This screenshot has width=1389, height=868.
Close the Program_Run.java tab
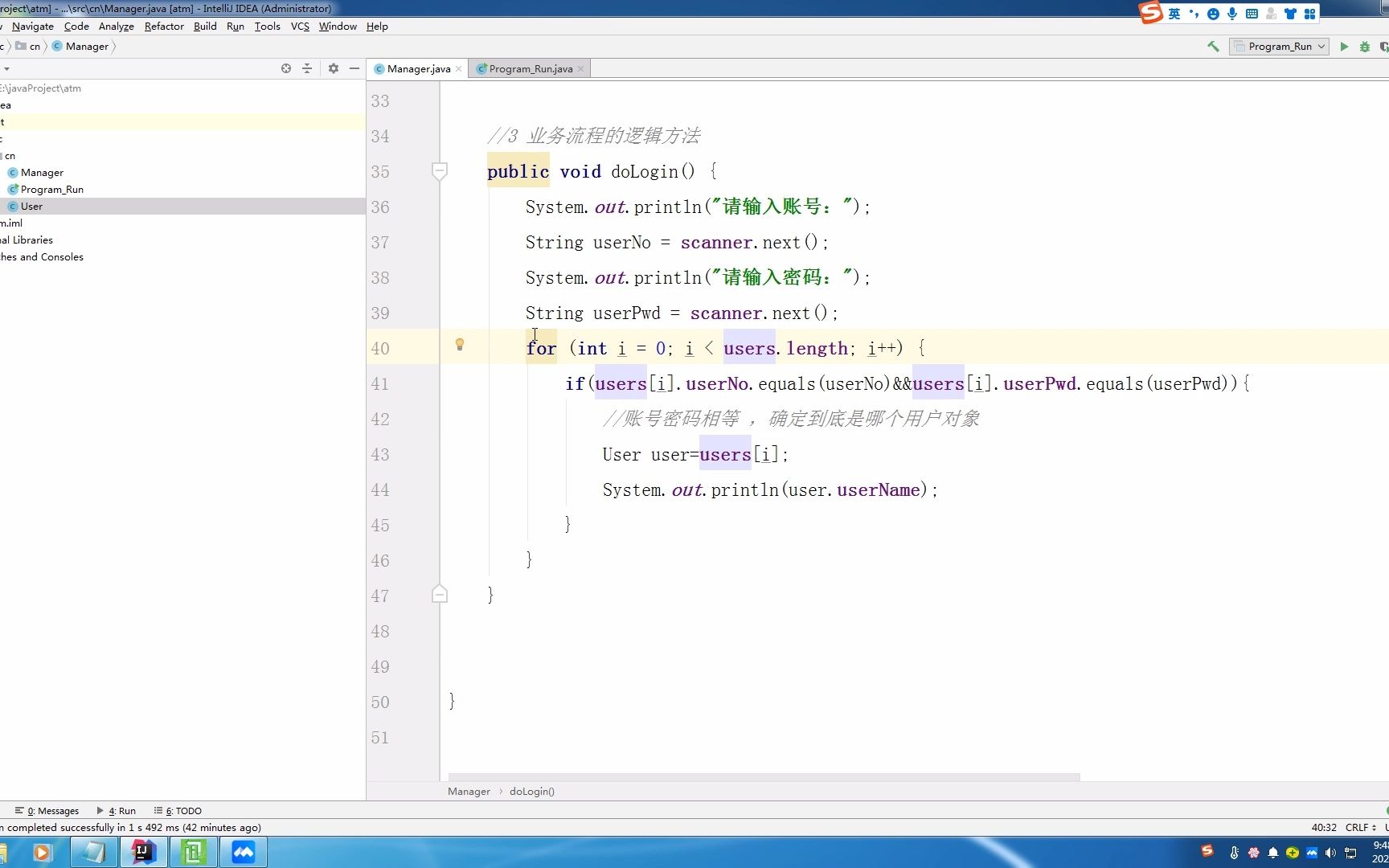click(580, 69)
